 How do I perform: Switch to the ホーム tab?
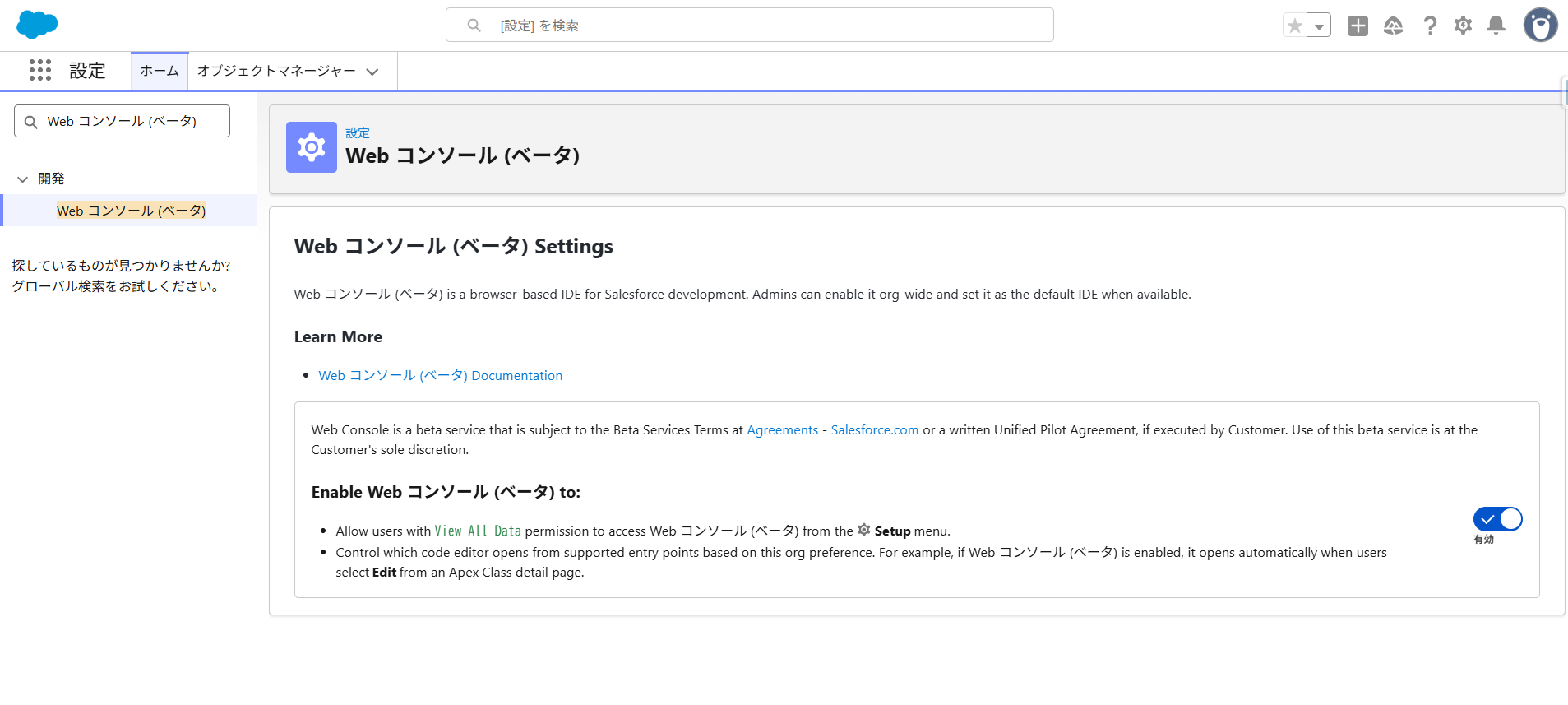pos(160,71)
